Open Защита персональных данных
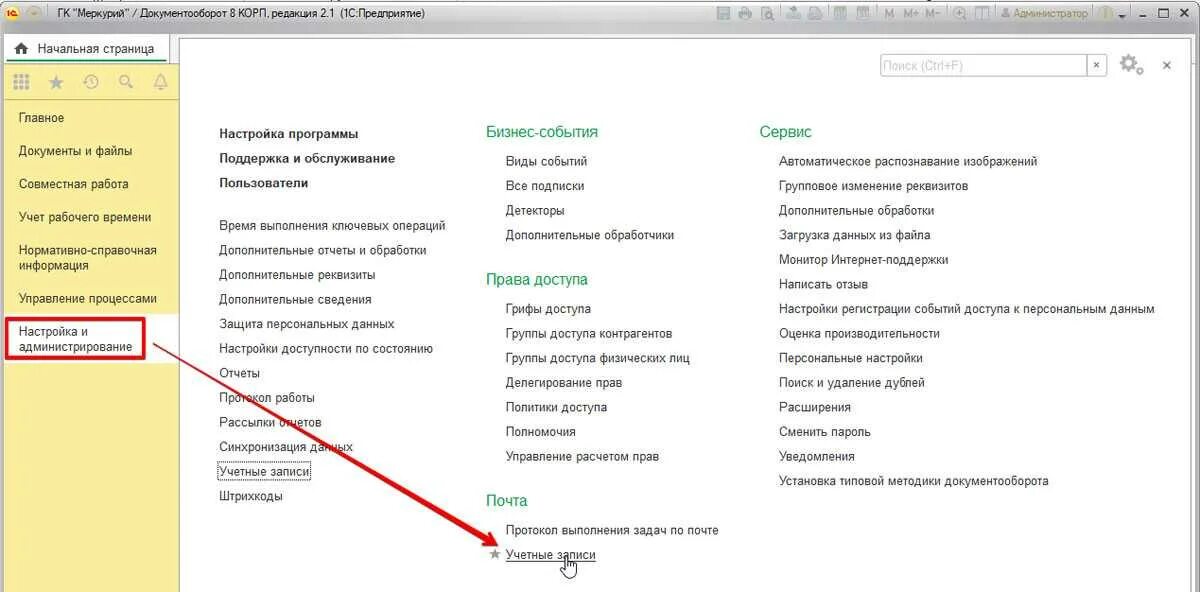 tap(307, 324)
